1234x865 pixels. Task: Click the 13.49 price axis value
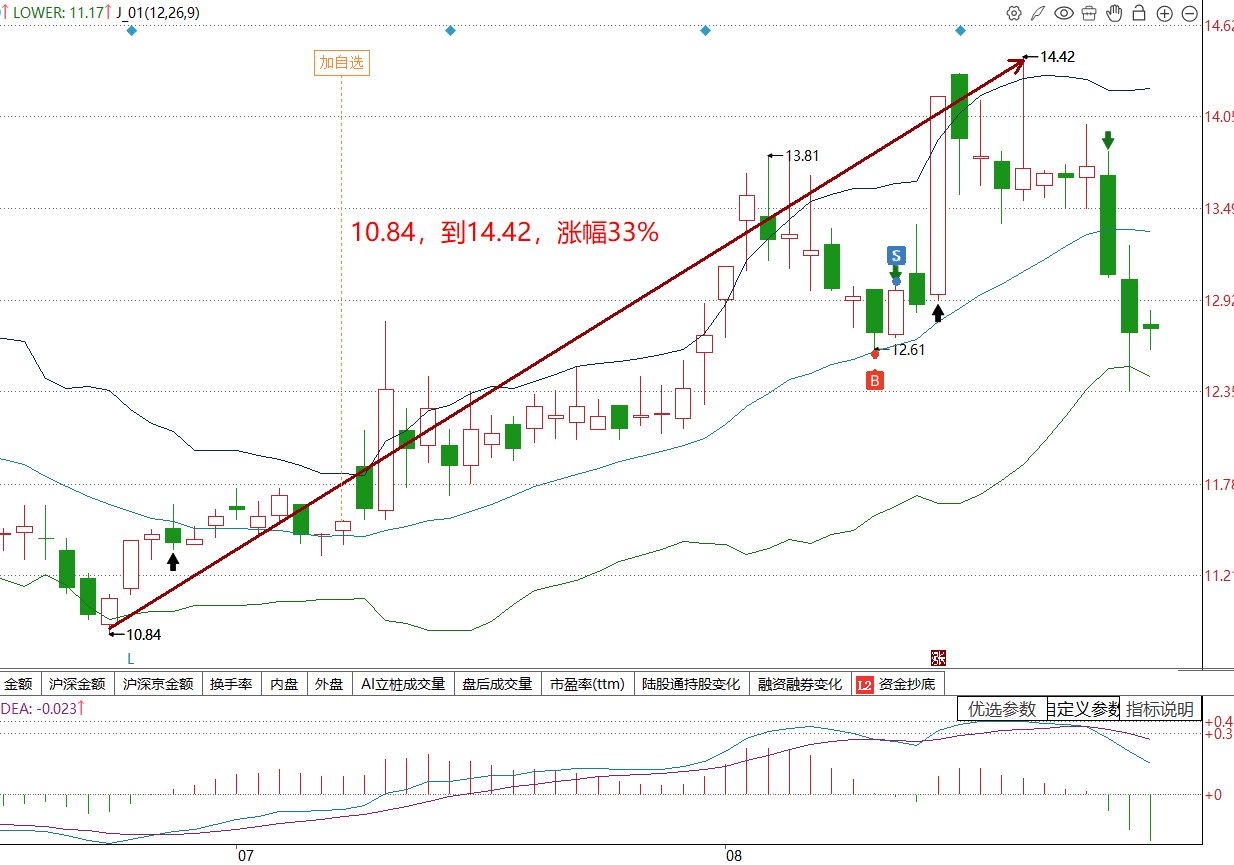[1220, 208]
